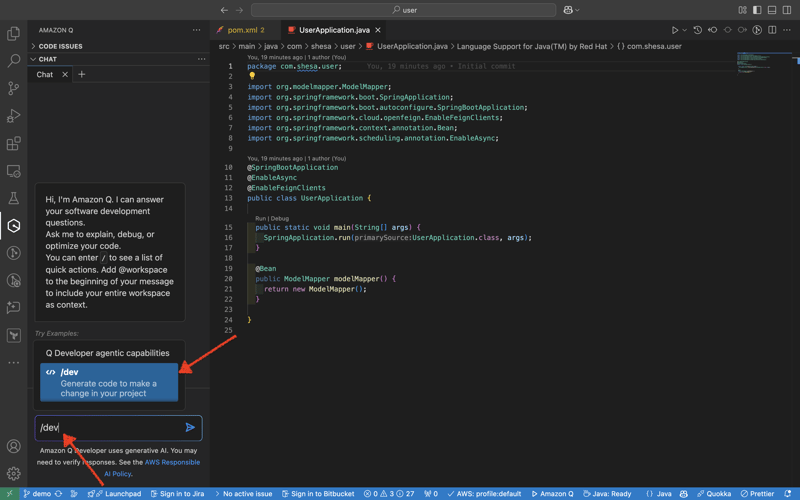Open the Run and Debug view
The image size is (800, 500).
coord(14,116)
